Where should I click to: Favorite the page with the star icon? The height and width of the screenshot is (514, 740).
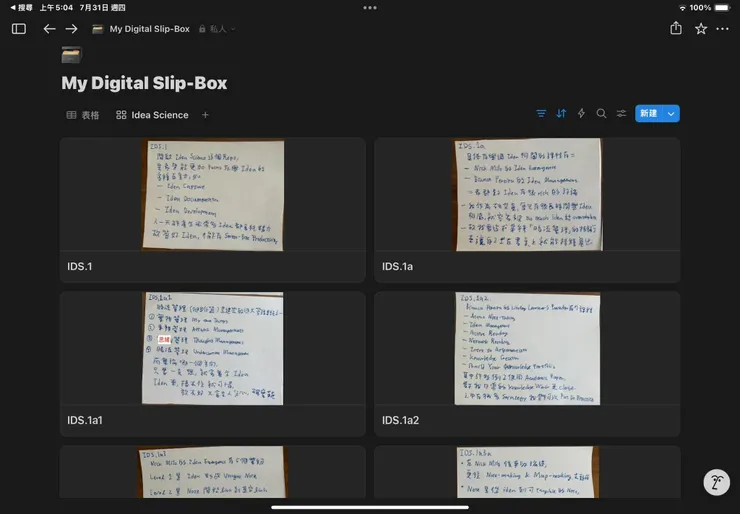[701, 29]
